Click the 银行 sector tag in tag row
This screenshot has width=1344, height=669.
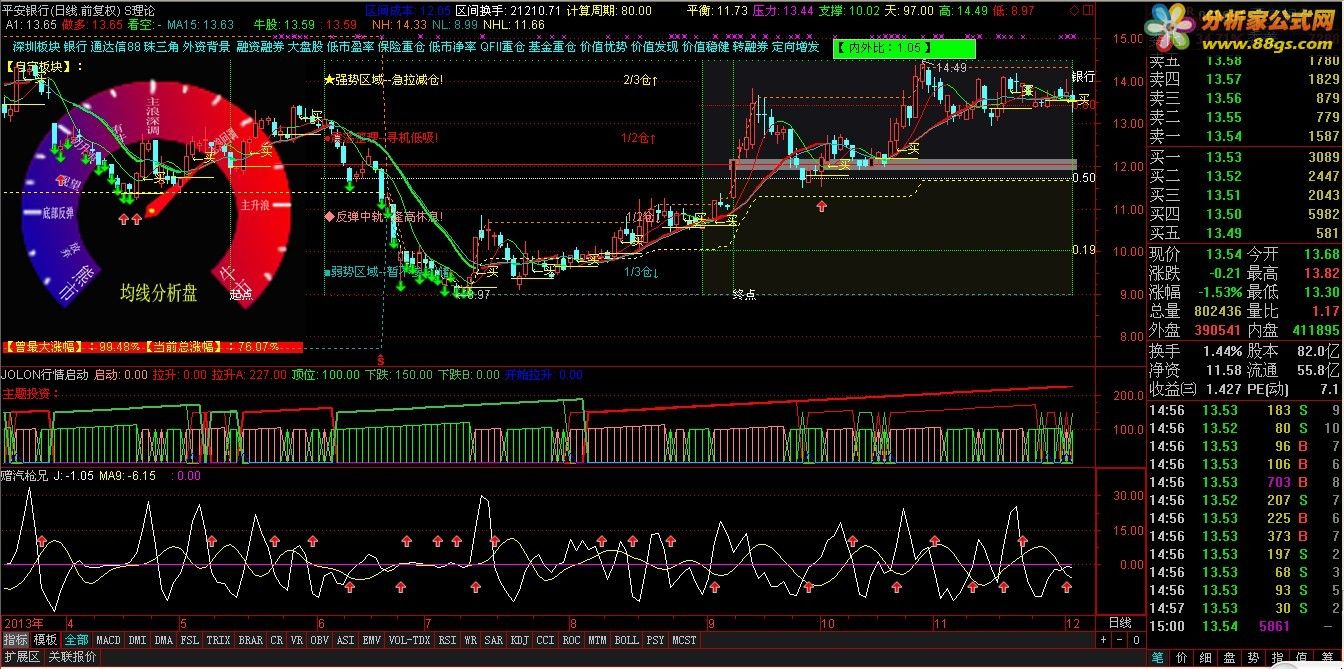click(x=75, y=47)
